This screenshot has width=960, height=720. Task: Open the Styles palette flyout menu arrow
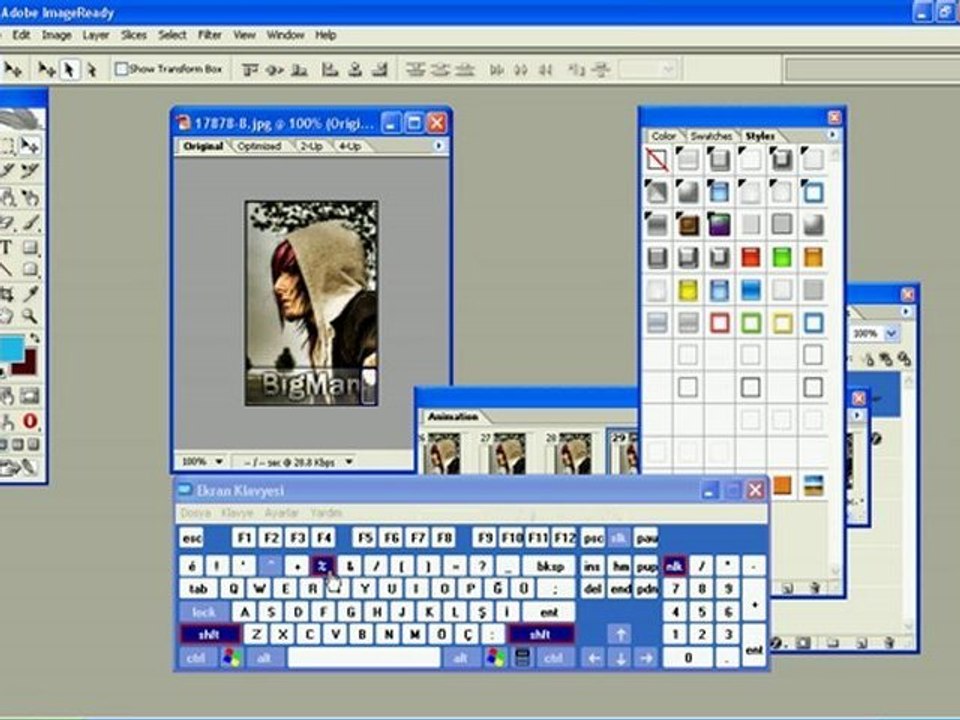tap(832, 135)
